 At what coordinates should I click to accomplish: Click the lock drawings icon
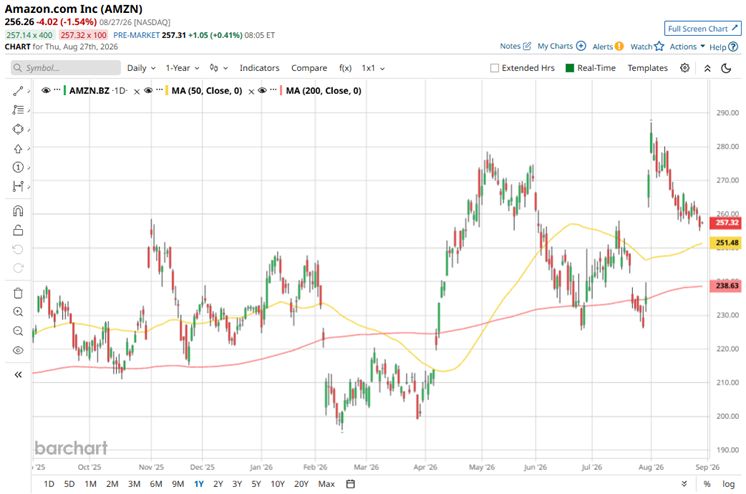click(18, 230)
